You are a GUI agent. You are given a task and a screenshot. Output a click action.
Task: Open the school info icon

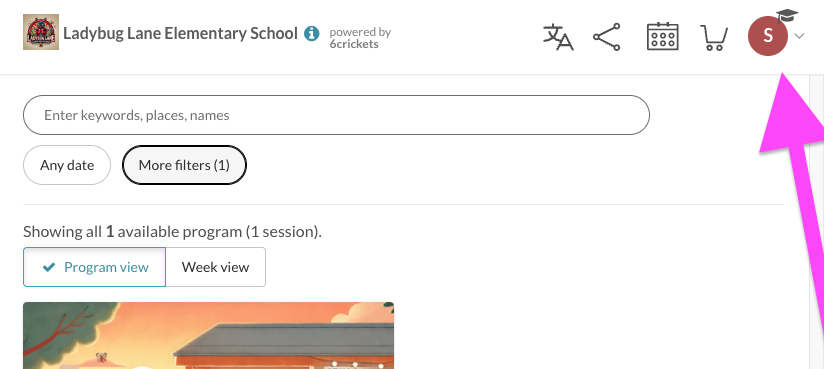(x=312, y=34)
